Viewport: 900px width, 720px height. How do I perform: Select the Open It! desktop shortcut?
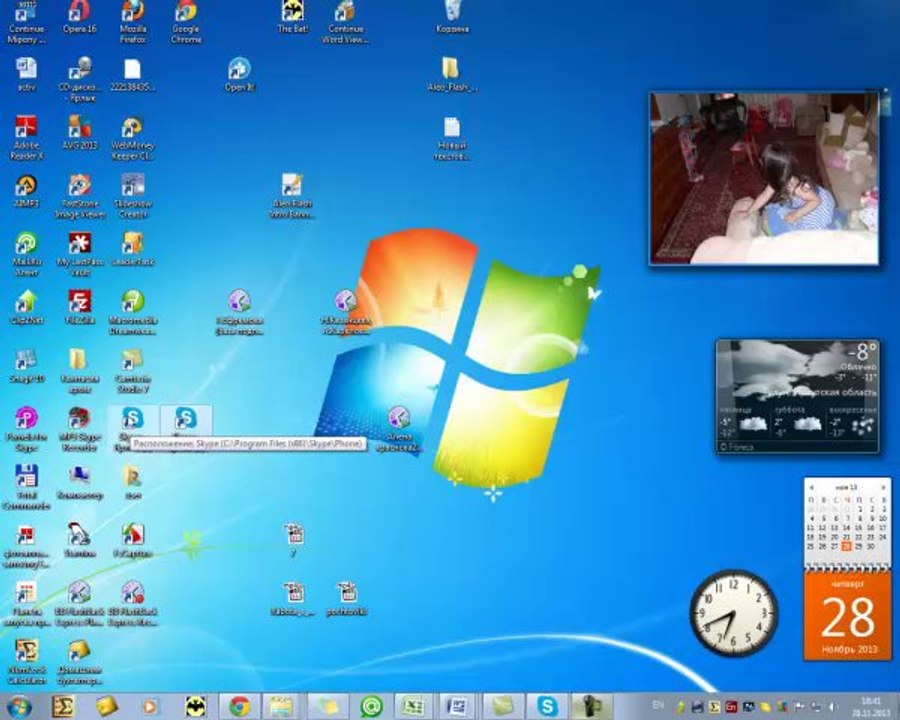[x=239, y=75]
